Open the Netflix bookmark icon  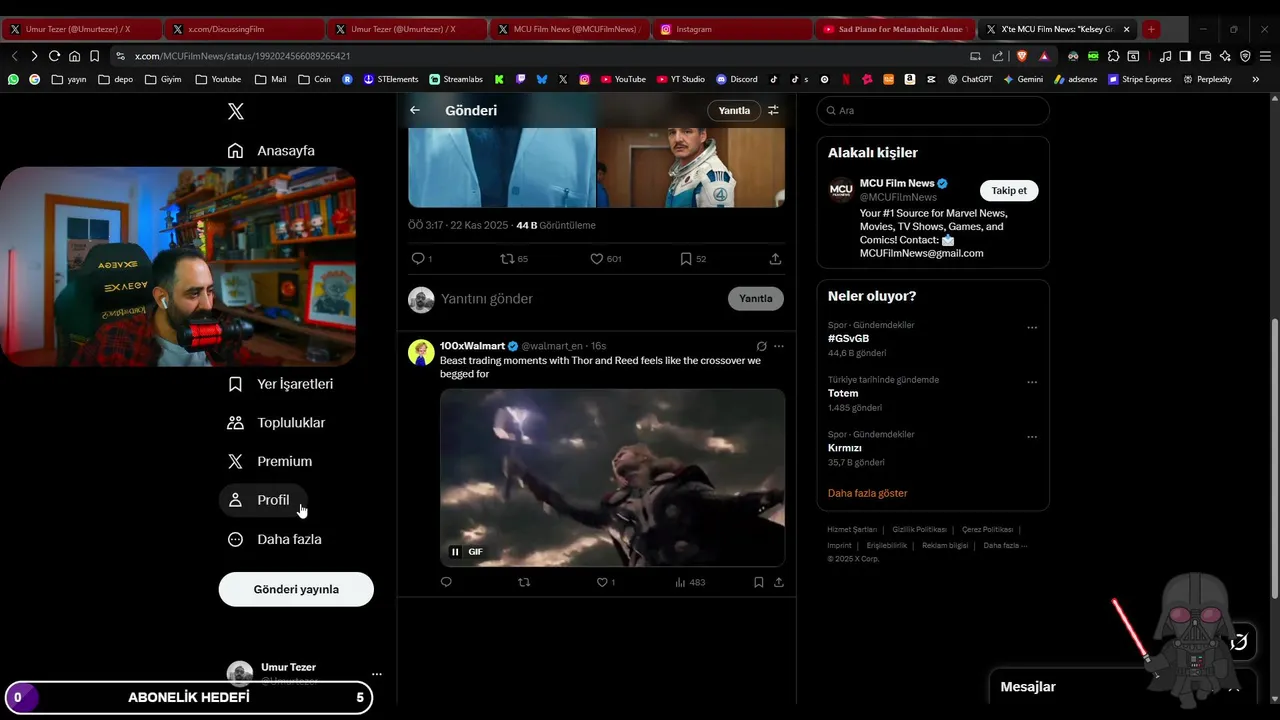click(846, 79)
